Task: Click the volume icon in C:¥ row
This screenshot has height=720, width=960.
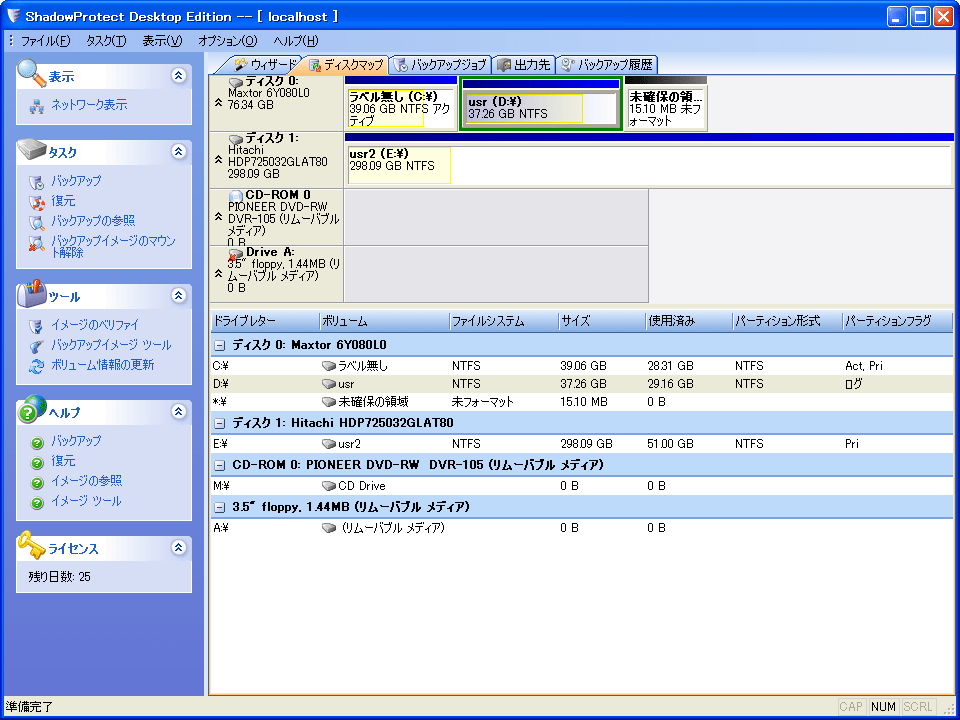Action: [329, 366]
